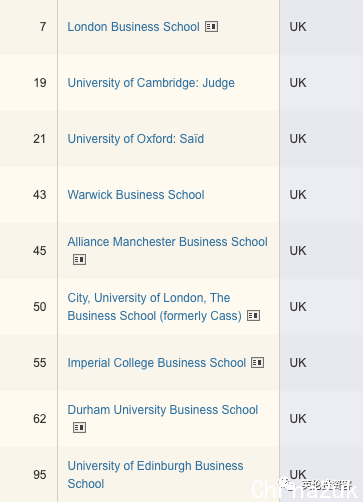Viewport: 363px width, 502px height.
Task: Click UK country cell for London Business School
Action: (x=321, y=27)
